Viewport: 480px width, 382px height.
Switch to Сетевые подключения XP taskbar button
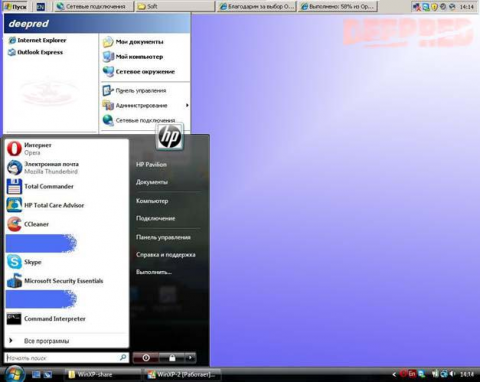93,7
